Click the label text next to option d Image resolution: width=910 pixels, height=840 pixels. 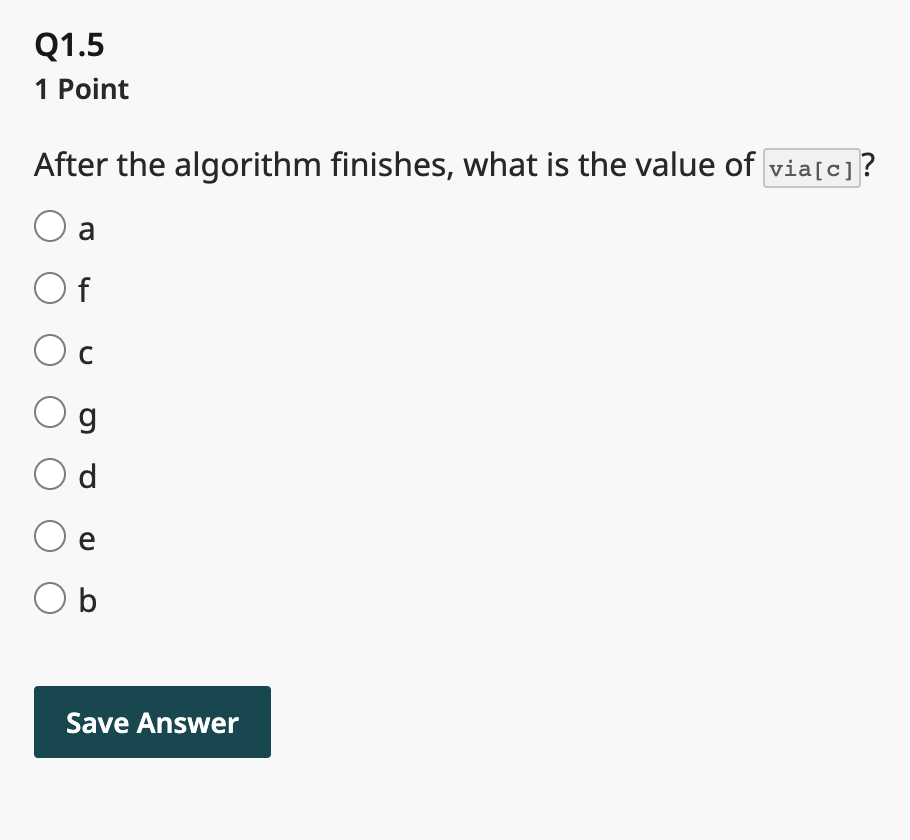click(x=88, y=477)
